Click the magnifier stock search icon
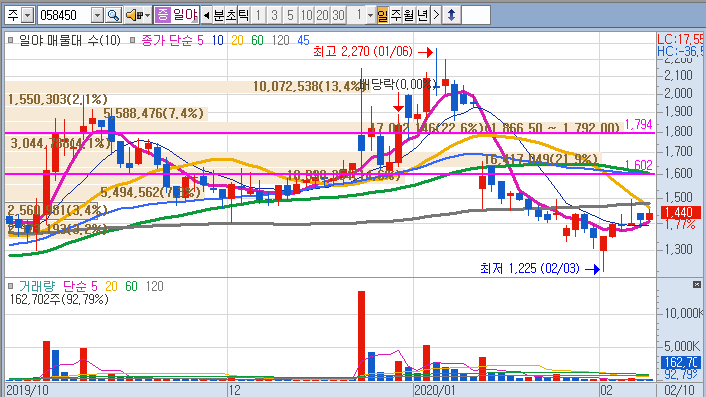706x397 pixels. (x=113, y=15)
